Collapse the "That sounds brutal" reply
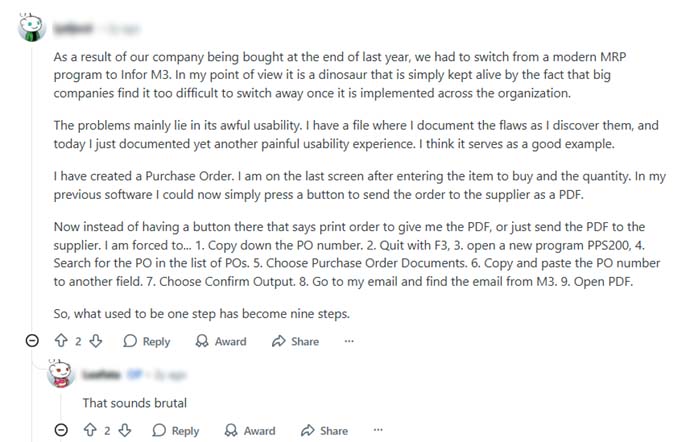This screenshot has width=694, height=442. point(60,431)
